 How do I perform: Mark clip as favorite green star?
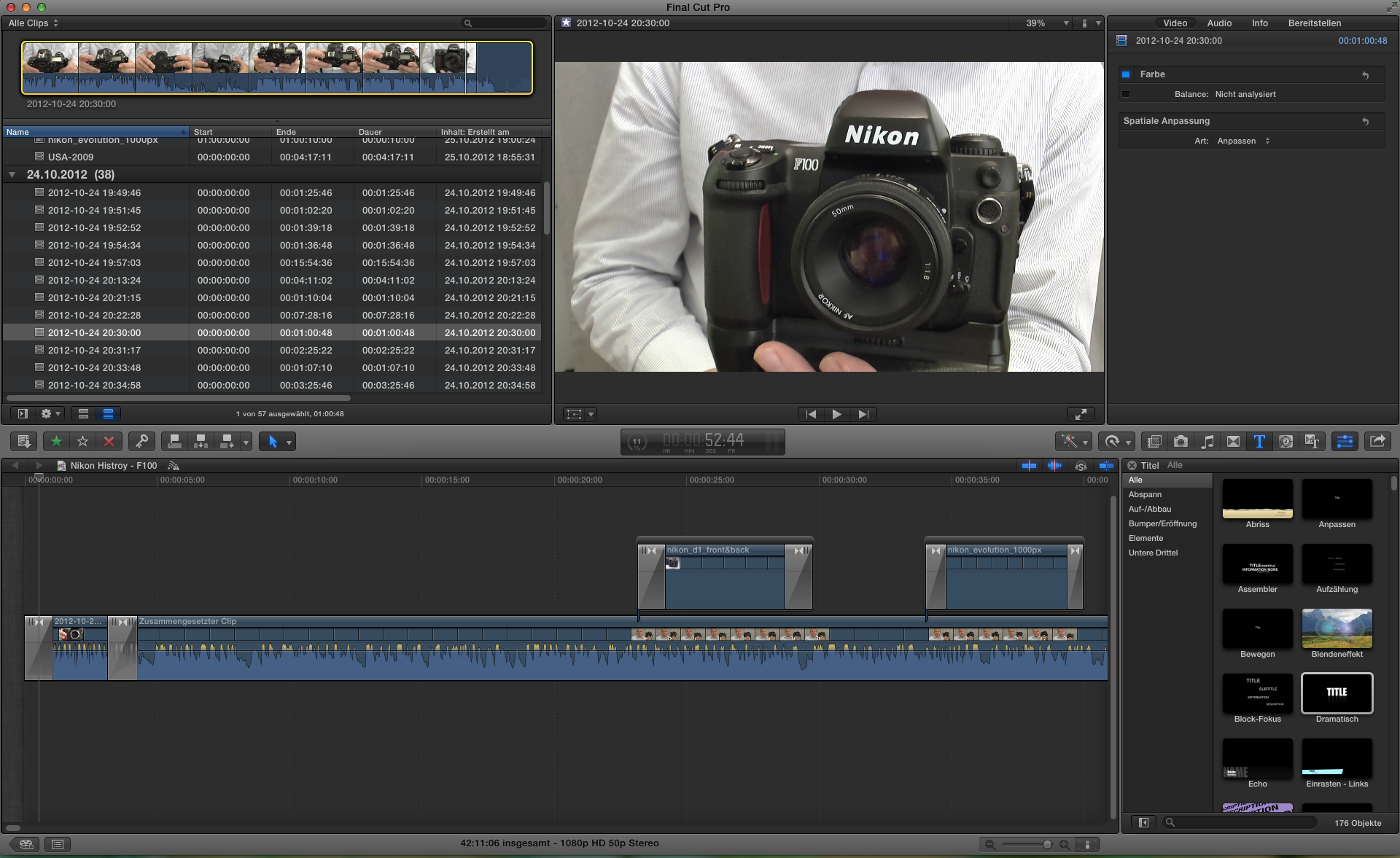tap(56, 442)
